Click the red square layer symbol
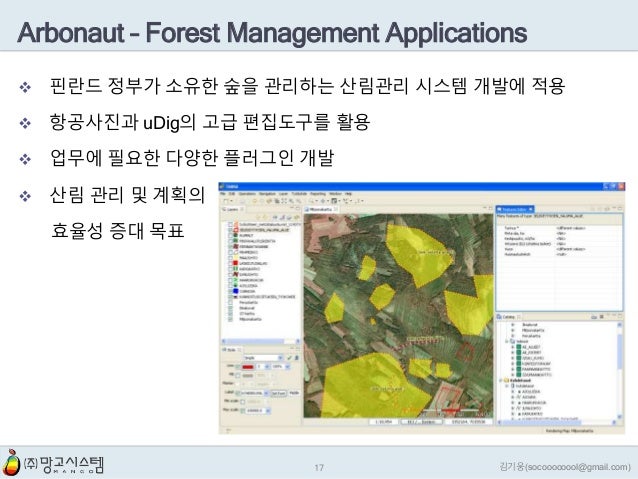 pyautogui.click(x=236, y=263)
